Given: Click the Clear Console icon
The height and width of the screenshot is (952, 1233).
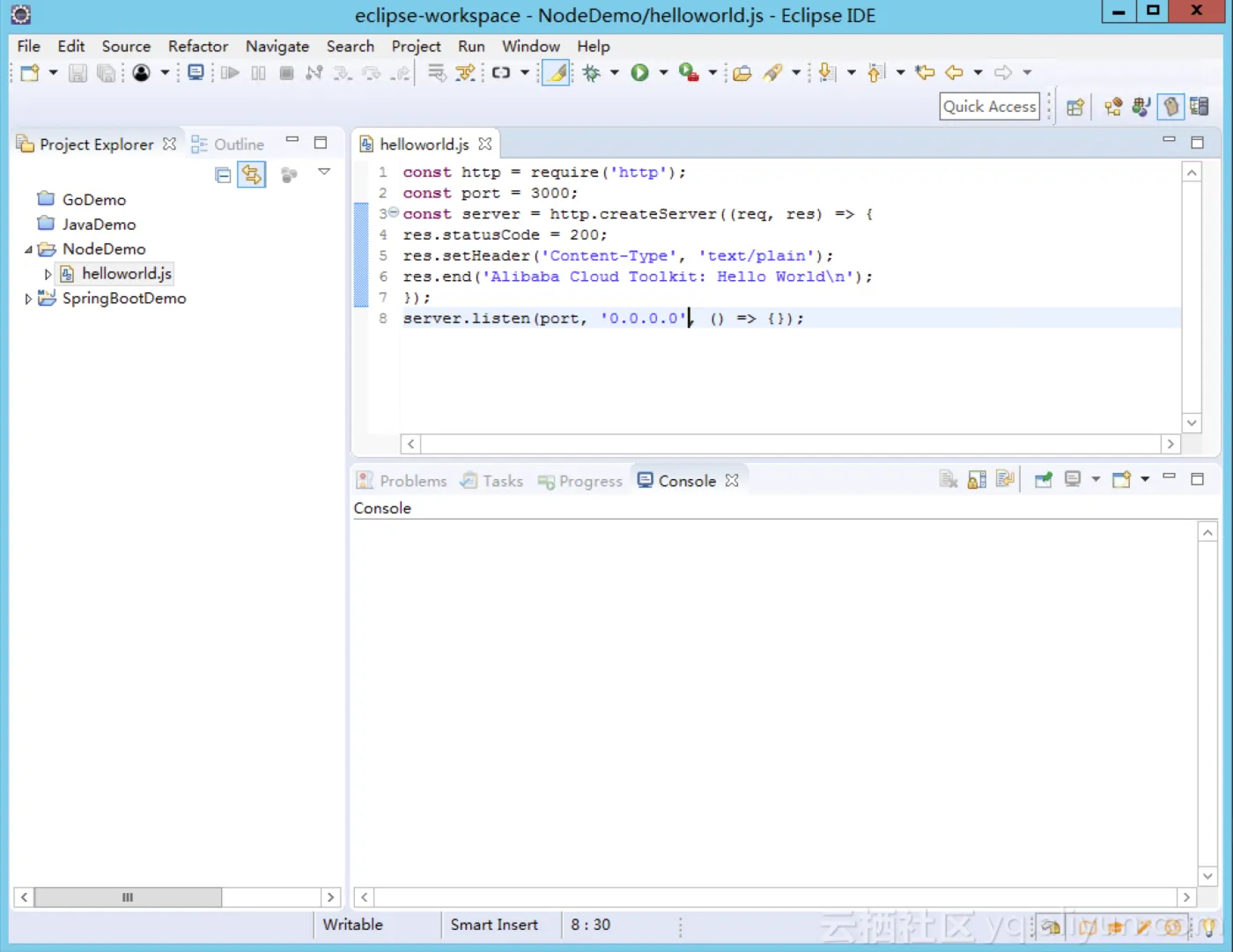Looking at the screenshot, I should tap(949, 480).
